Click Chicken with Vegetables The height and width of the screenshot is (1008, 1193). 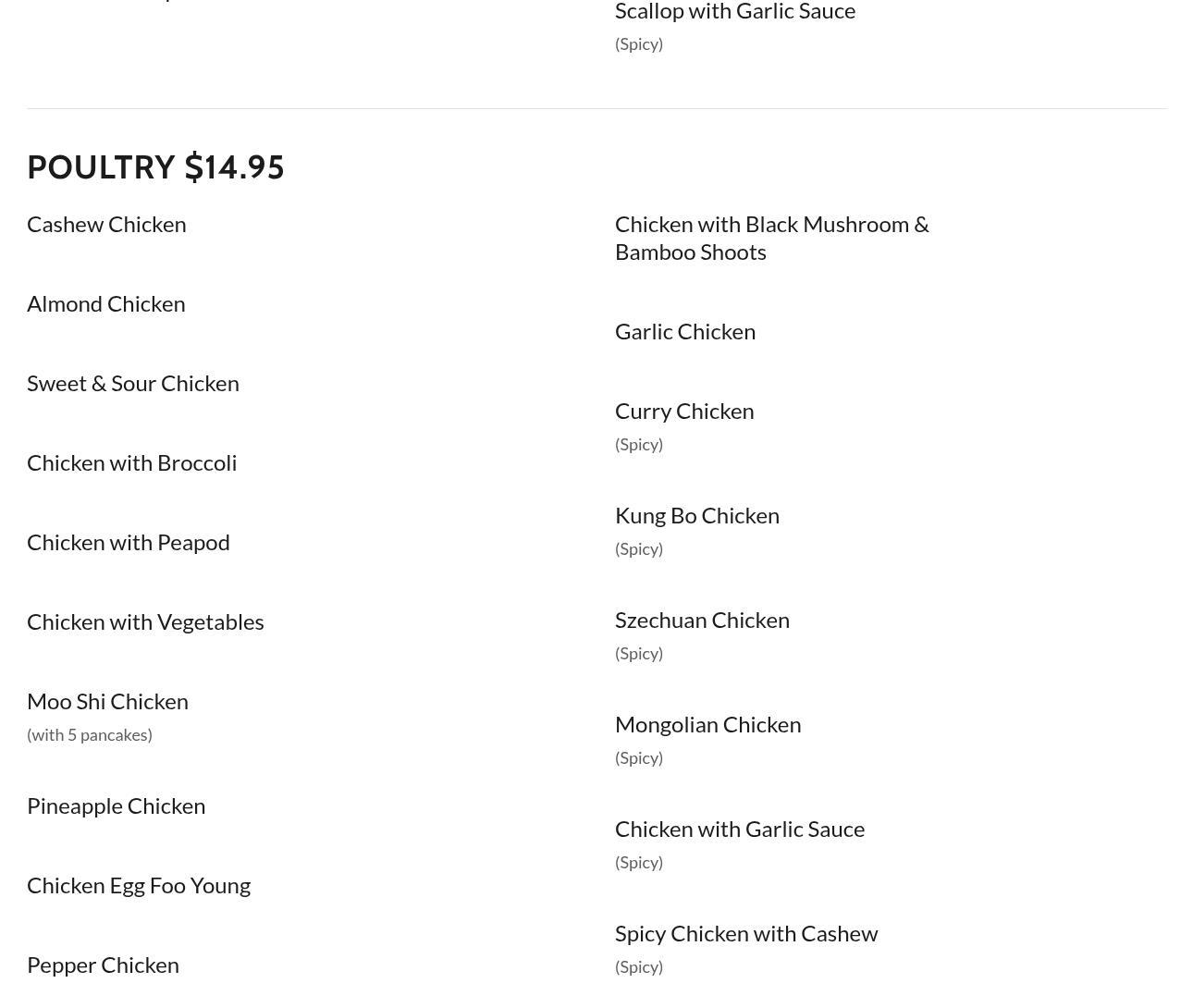pos(145,622)
